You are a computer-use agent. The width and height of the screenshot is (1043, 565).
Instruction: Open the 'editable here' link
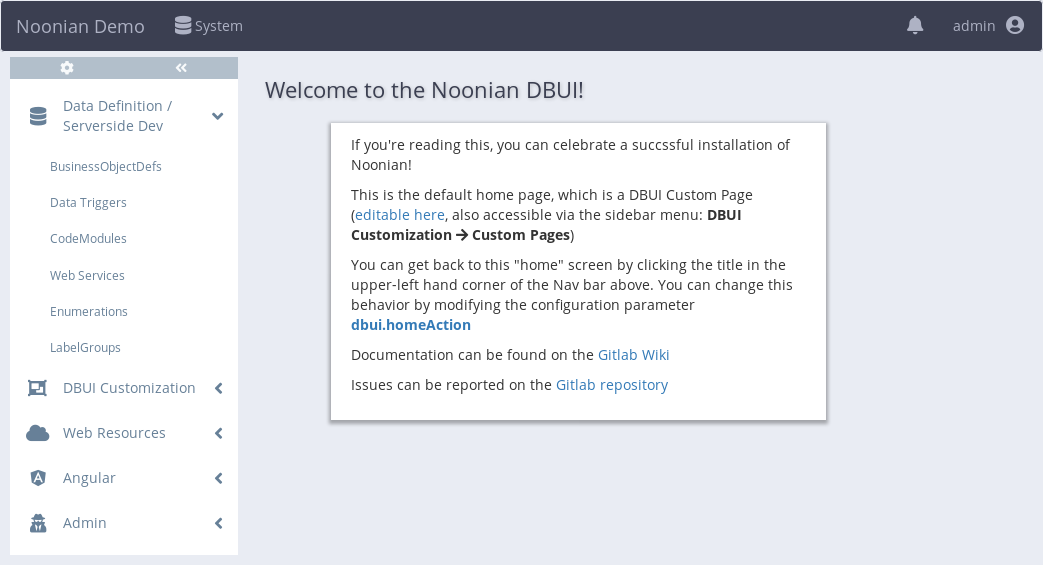[x=400, y=215]
